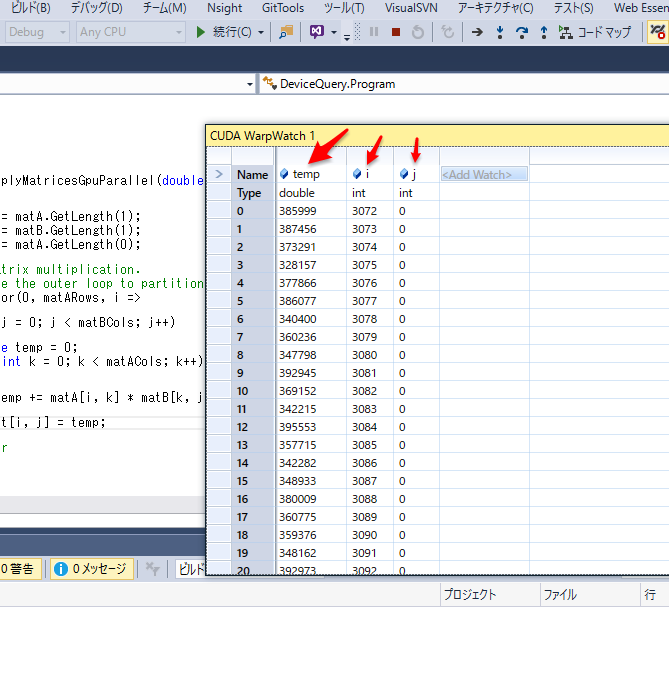This screenshot has width=669, height=687.
Task: Open the Code Map button
Action: pyautogui.click(x=595, y=32)
